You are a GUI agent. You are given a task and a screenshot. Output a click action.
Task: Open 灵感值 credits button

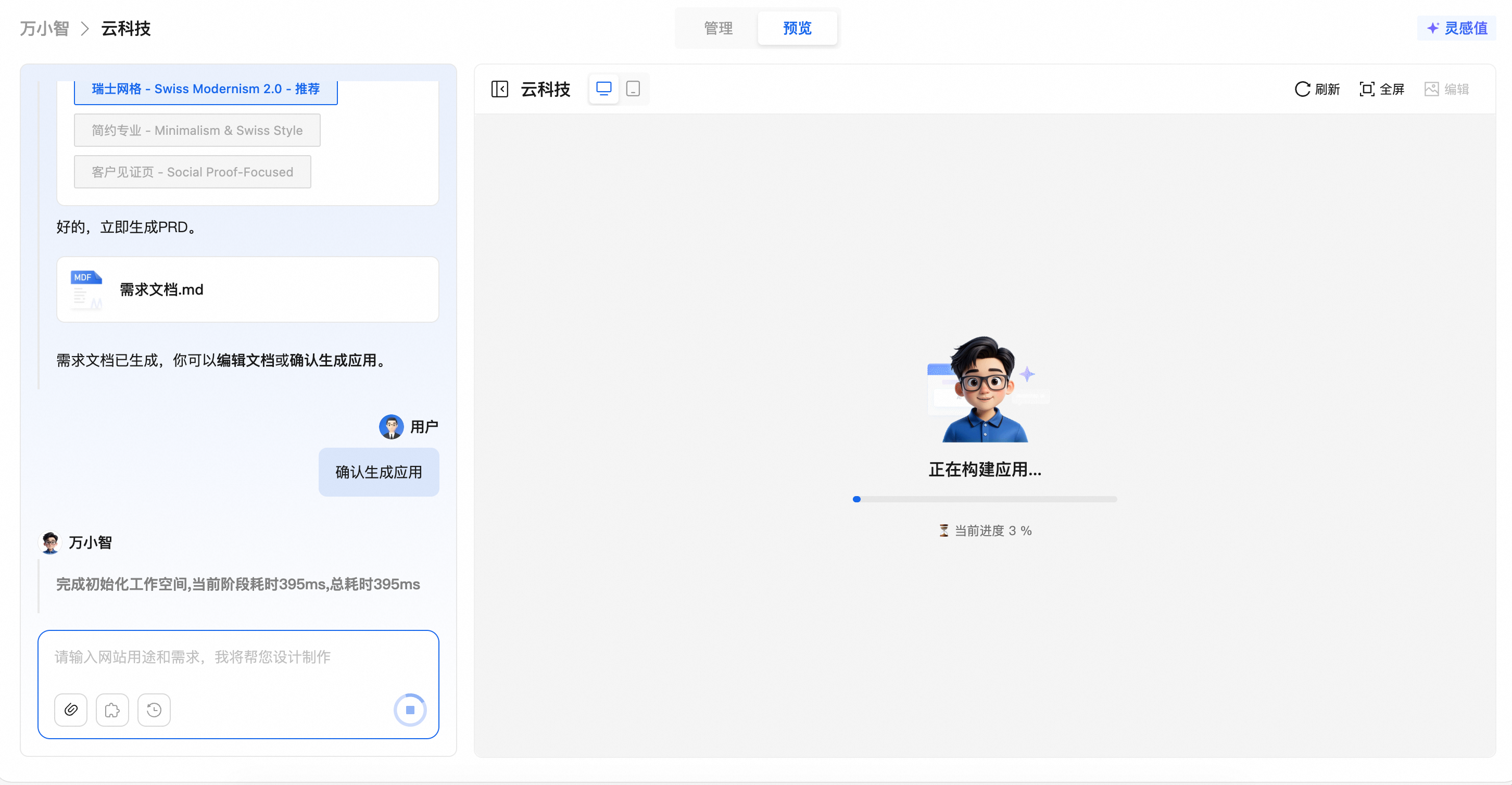tap(1457, 28)
